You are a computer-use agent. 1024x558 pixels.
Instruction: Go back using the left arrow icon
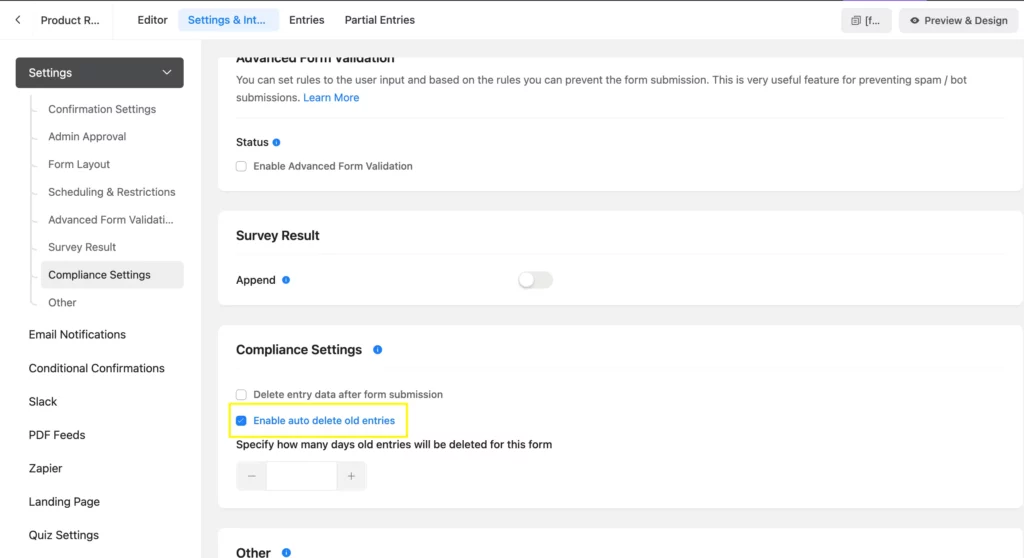pyautogui.click(x=18, y=20)
